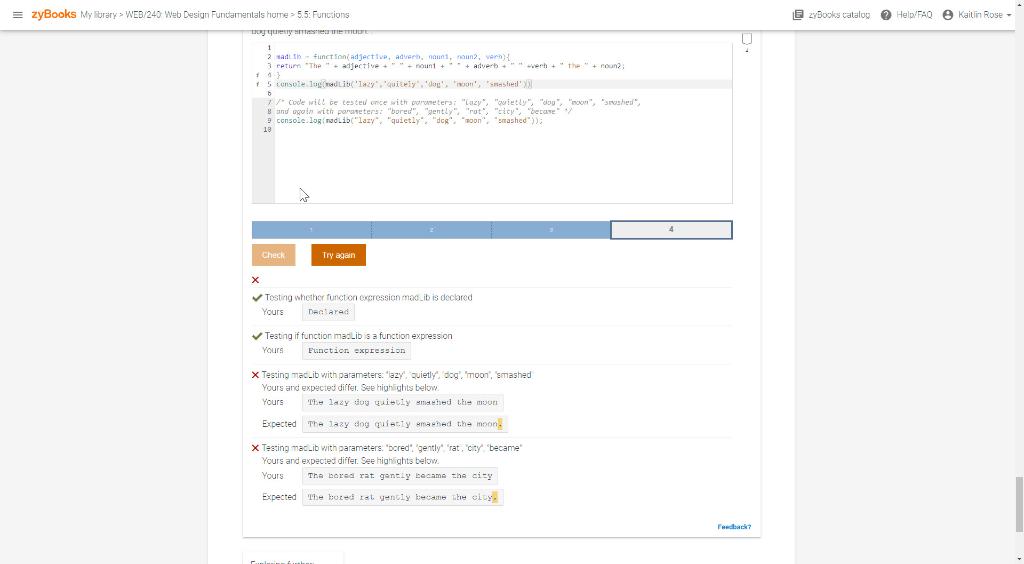
Task: Select level 4 in the progress bar
Action: (671, 230)
